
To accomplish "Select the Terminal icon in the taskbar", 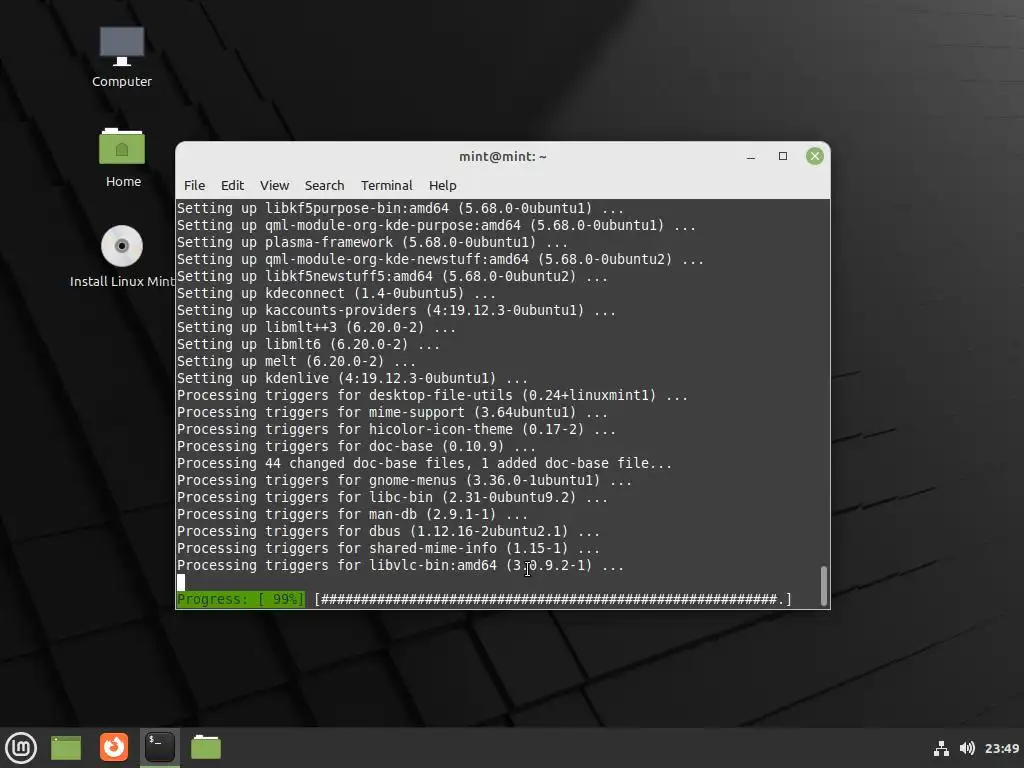I will 160,747.
